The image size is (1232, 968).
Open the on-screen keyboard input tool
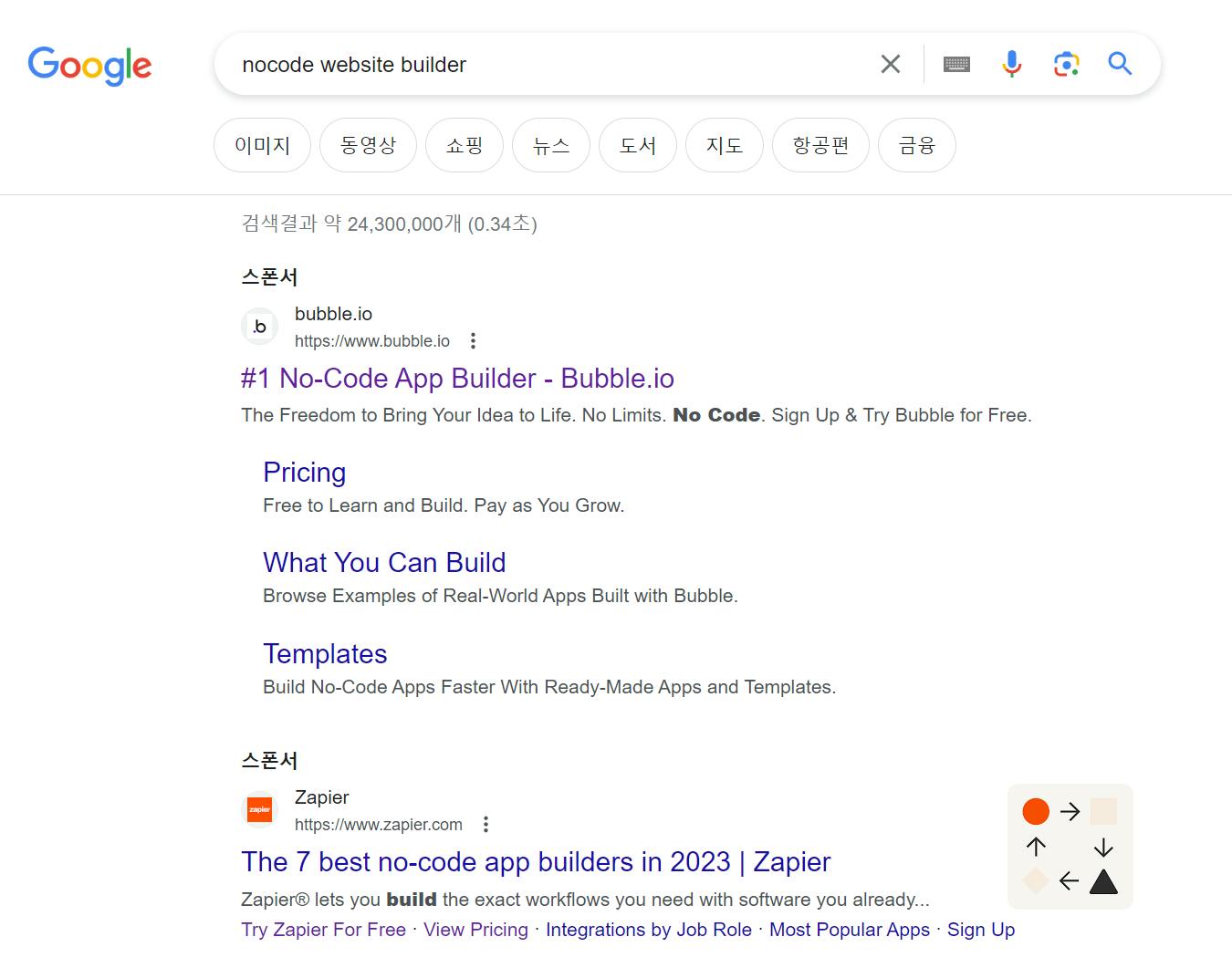pos(956,64)
